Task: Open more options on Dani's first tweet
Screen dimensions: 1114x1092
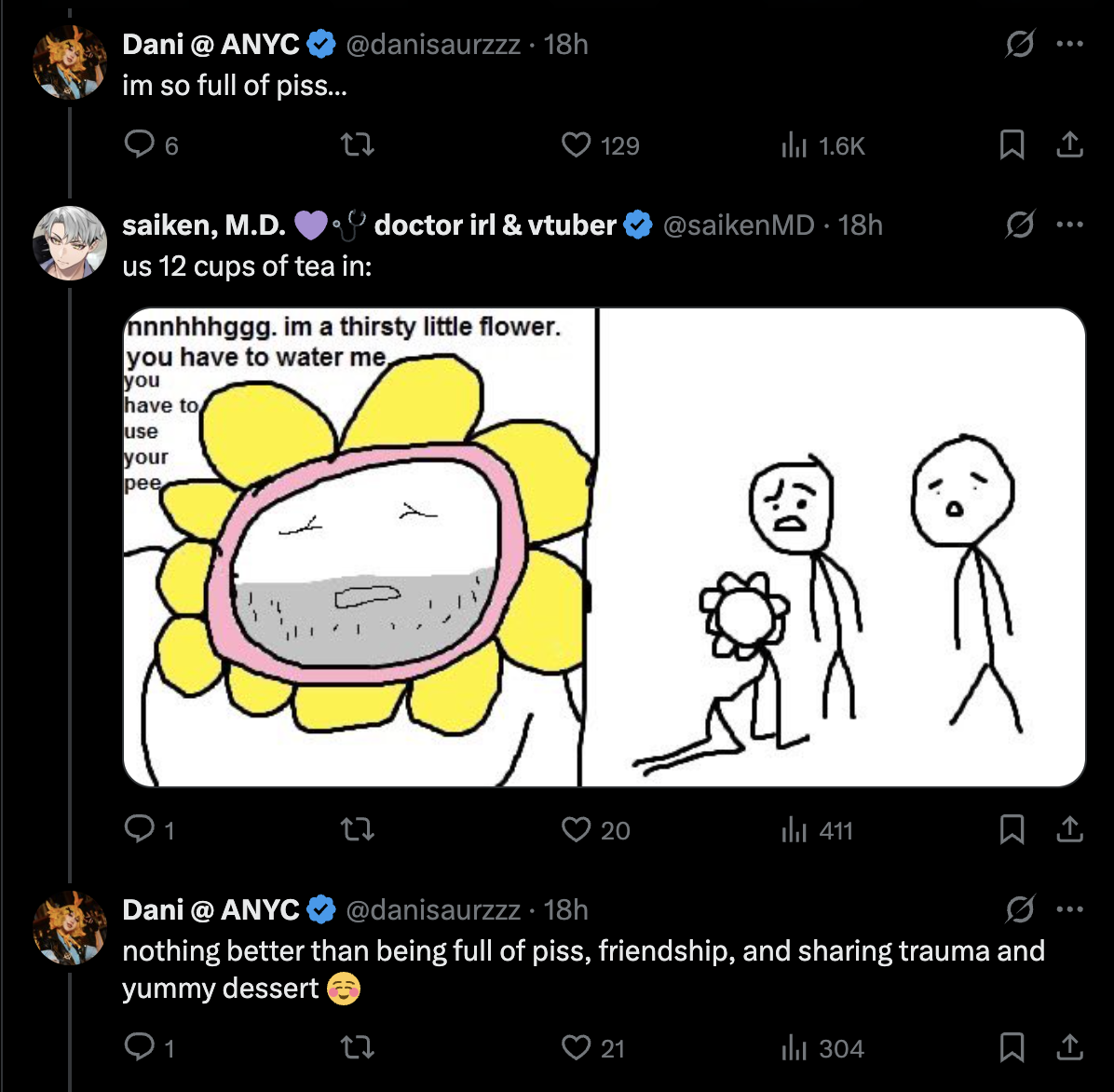Action: tap(1070, 45)
